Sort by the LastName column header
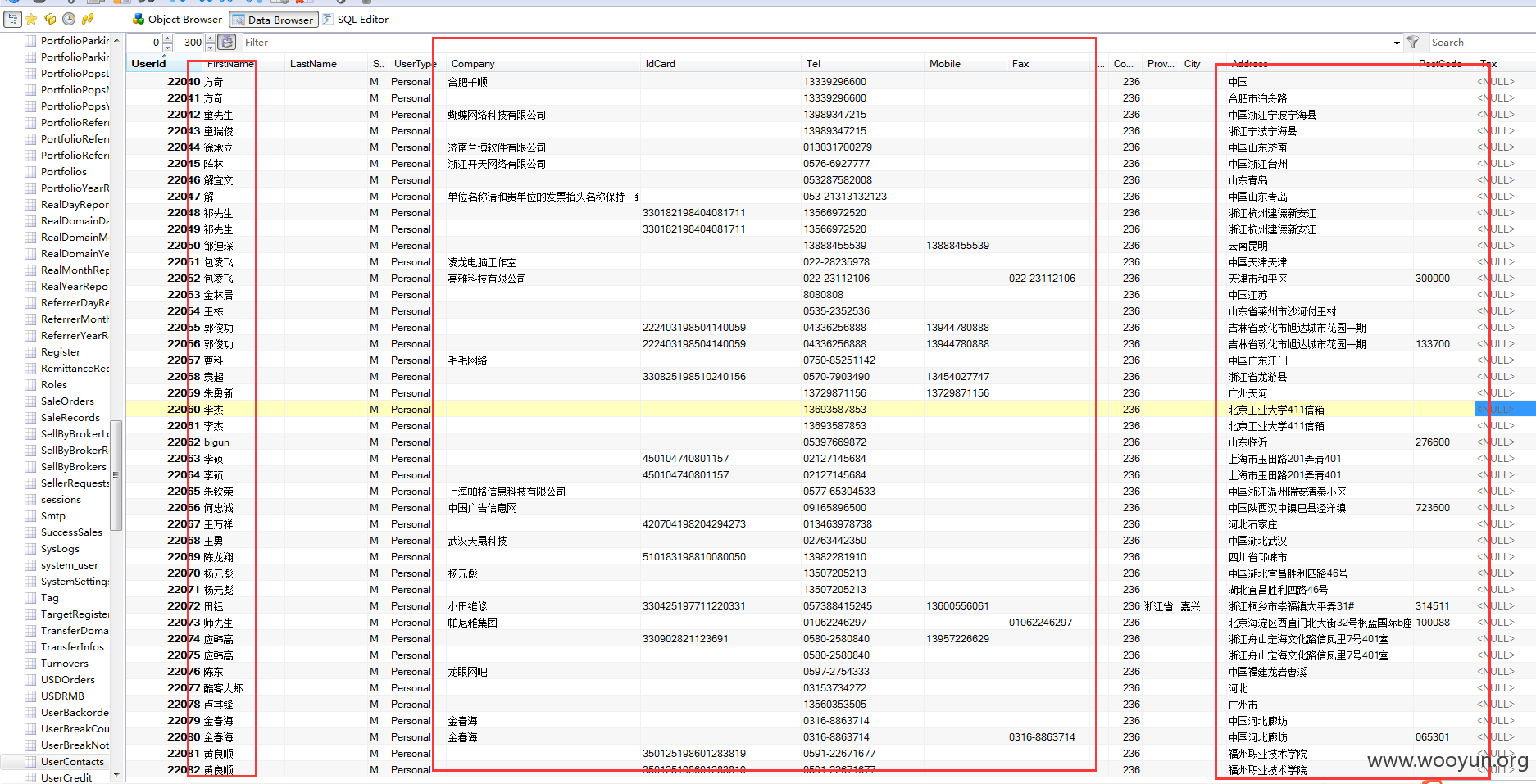Image resolution: width=1536 pixels, height=784 pixels. tap(326, 64)
